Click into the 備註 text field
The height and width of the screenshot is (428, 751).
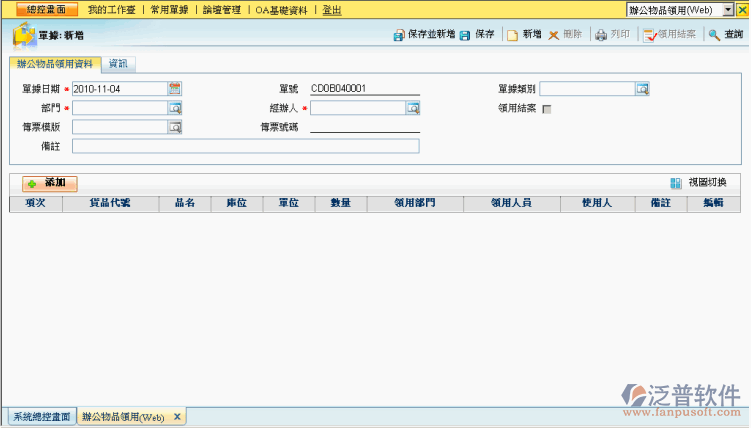point(245,146)
